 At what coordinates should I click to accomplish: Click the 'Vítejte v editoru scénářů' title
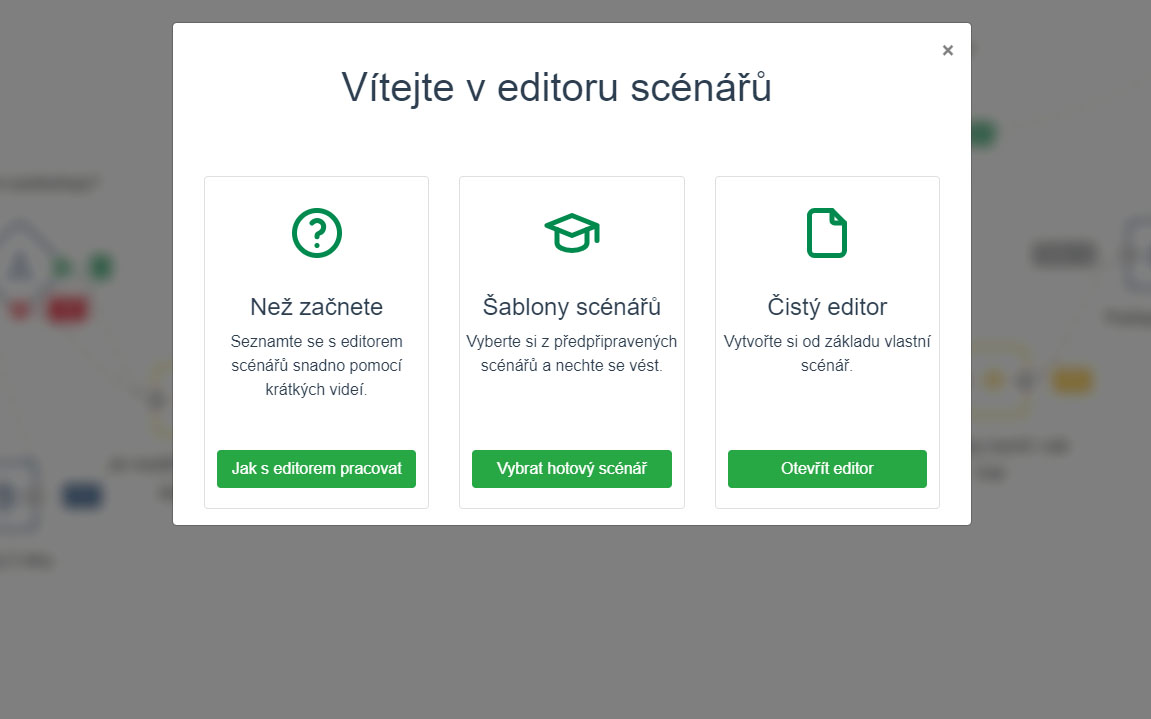pyautogui.click(x=556, y=87)
